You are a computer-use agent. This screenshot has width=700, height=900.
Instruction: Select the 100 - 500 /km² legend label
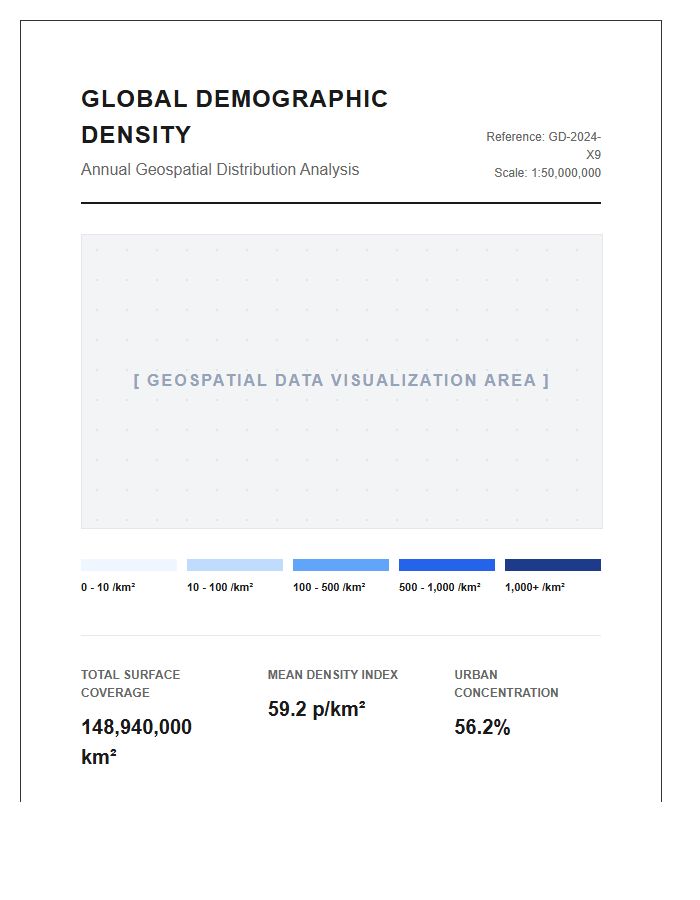pyautogui.click(x=329, y=587)
